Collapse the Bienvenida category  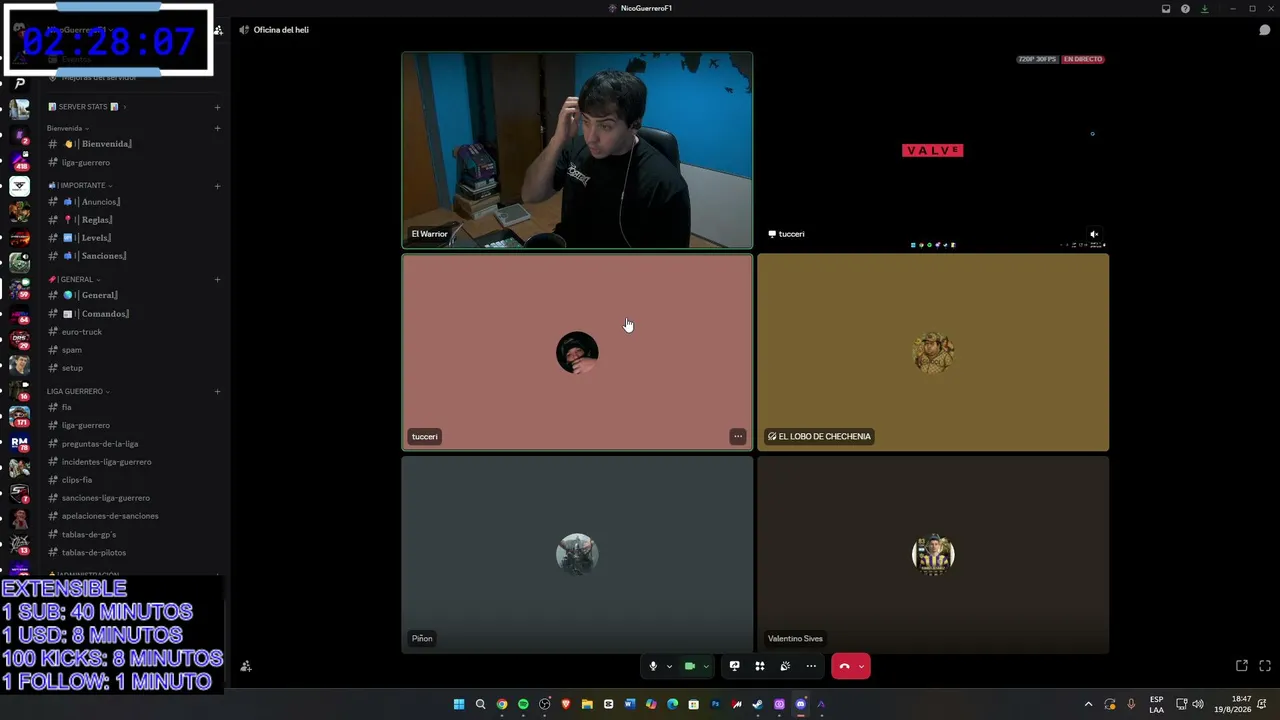click(68, 128)
